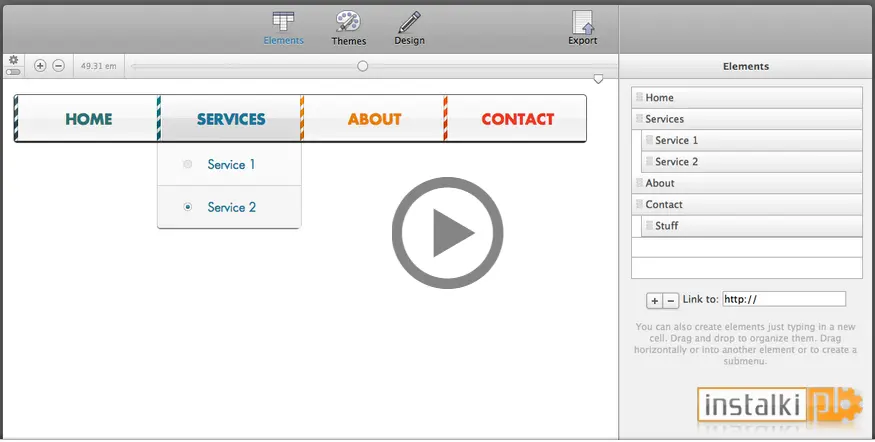Select the Contact row in Elements list
The image size is (875, 442).
tap(747, 204)
